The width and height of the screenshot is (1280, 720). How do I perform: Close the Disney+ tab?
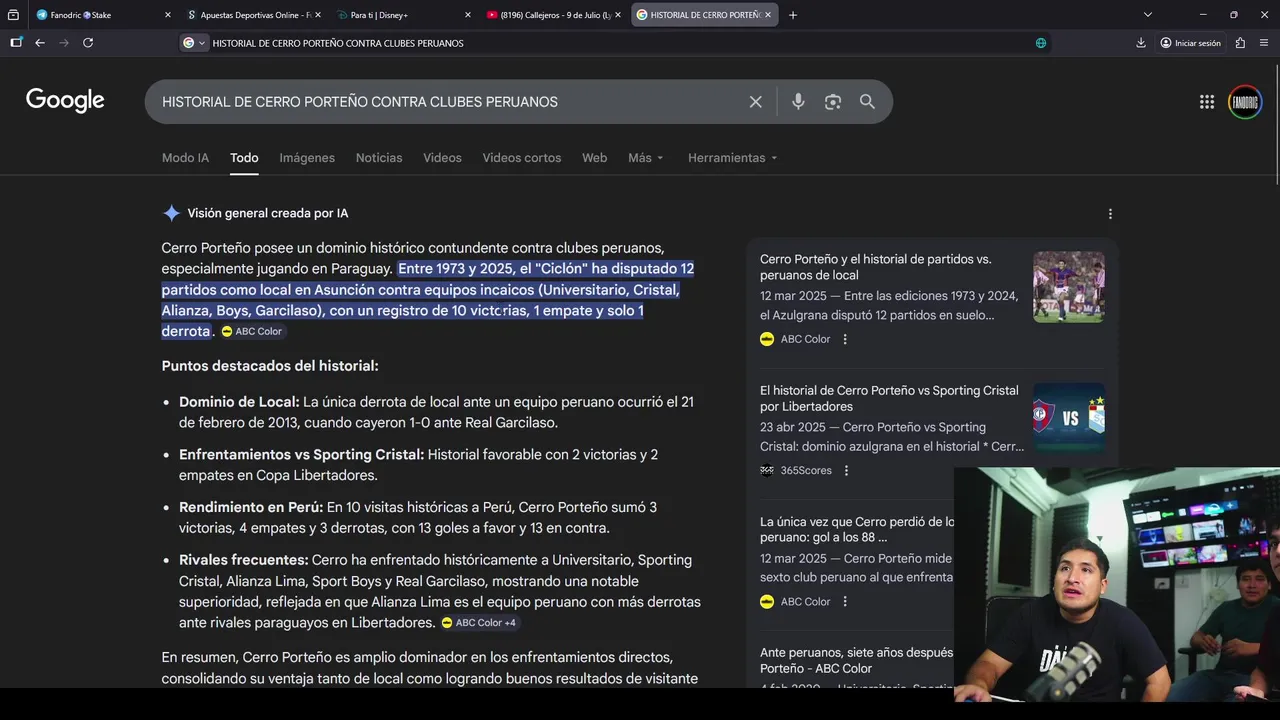468,15
